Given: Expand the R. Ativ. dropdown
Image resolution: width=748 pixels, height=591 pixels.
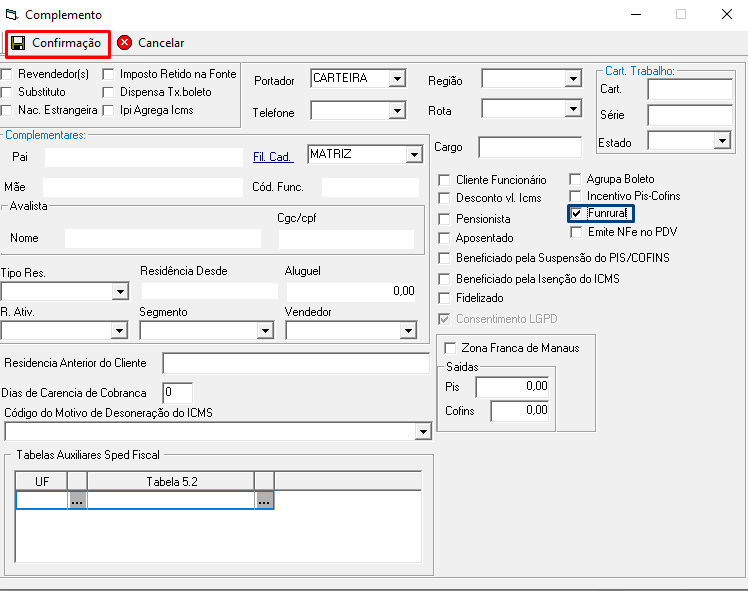Looking at the screenshot, I should coord(120,330).
